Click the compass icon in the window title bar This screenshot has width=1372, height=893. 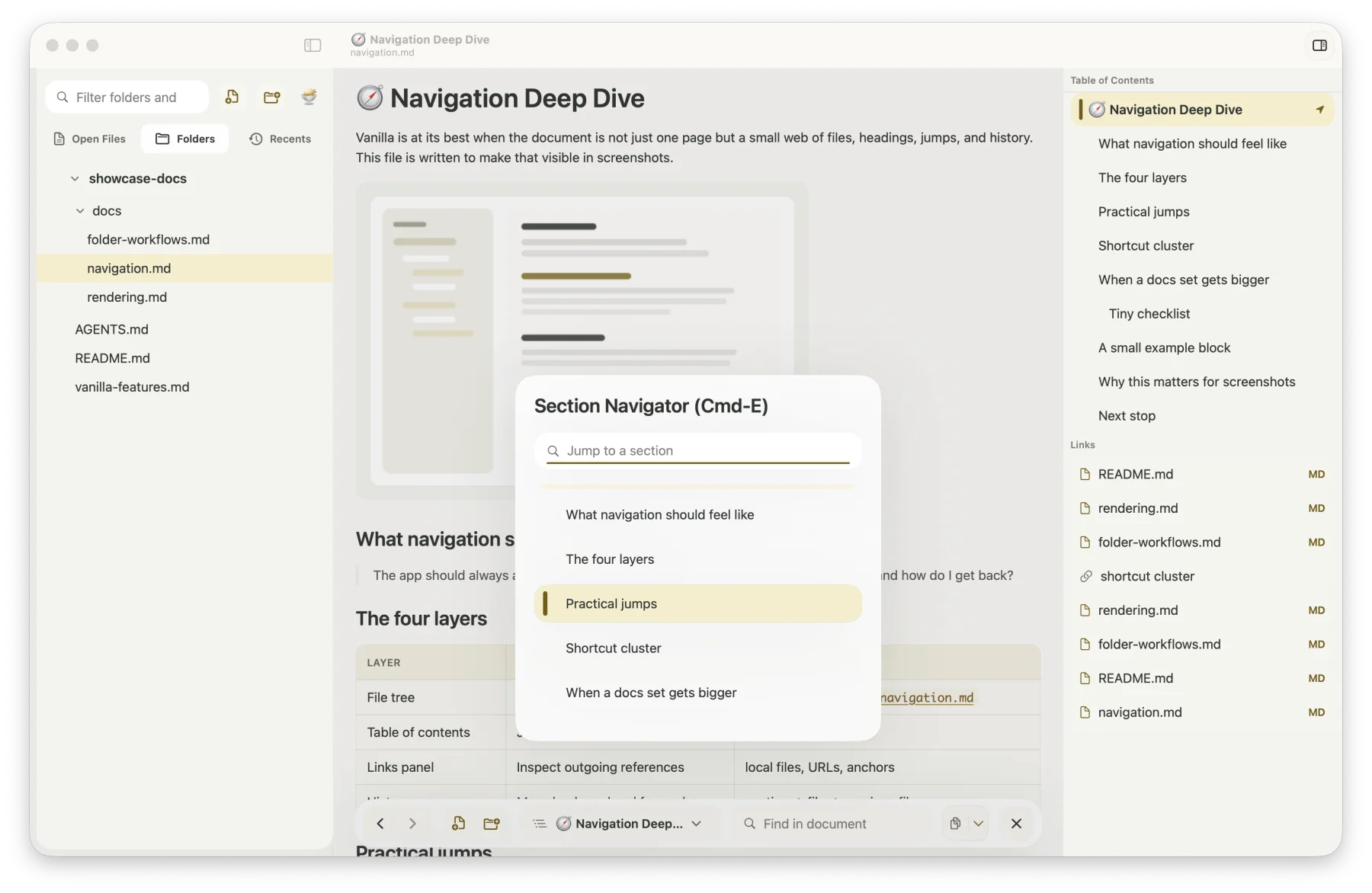[358, 40]
